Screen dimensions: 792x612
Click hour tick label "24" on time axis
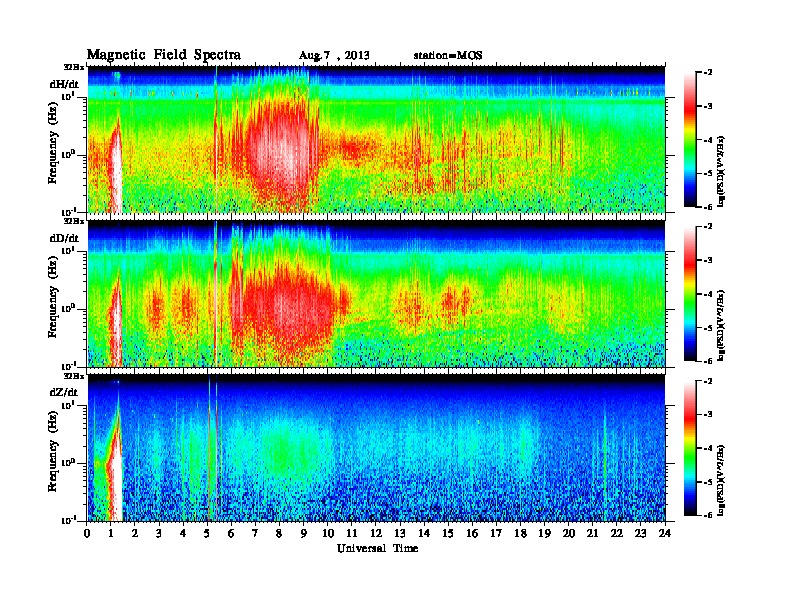[665, 533]
